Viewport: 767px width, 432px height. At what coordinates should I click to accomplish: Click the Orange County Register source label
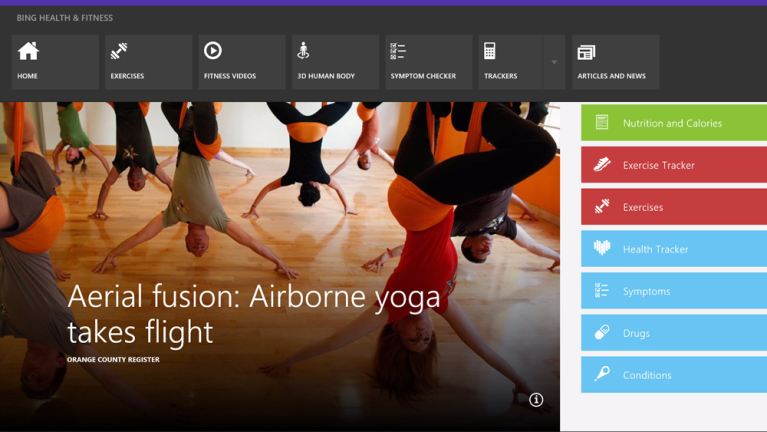coord(113,360)
